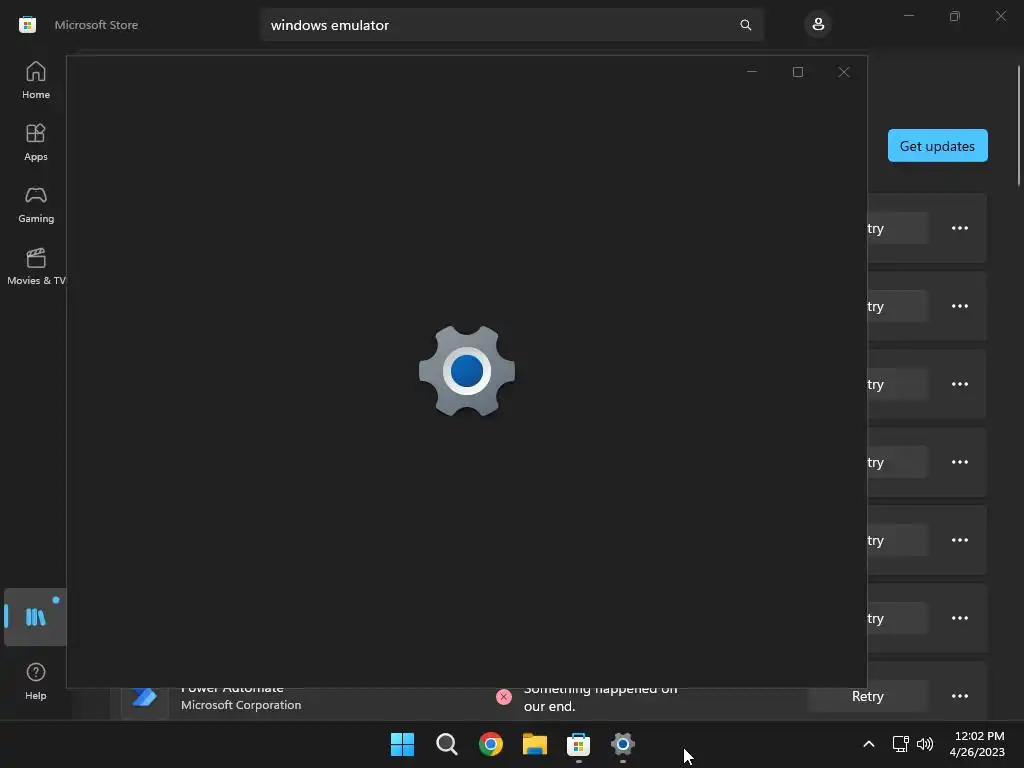Minimize the Settings loading window
The width and height of the screenshot is (1024, 768).
point(752,72)
